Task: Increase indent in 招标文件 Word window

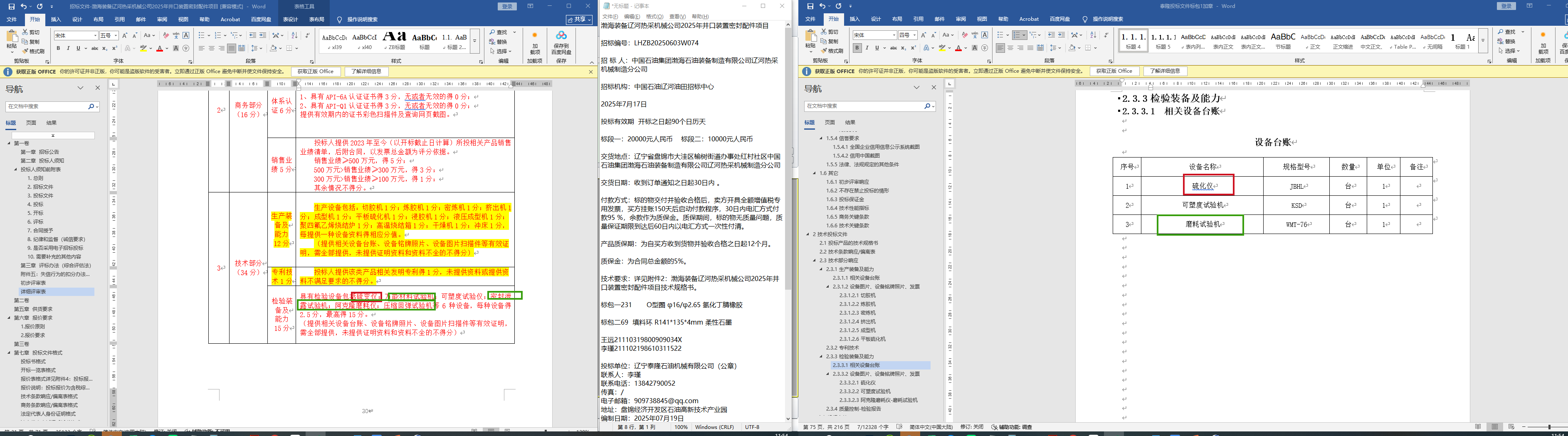Action: pyautogui.click(x=263, y=35)
